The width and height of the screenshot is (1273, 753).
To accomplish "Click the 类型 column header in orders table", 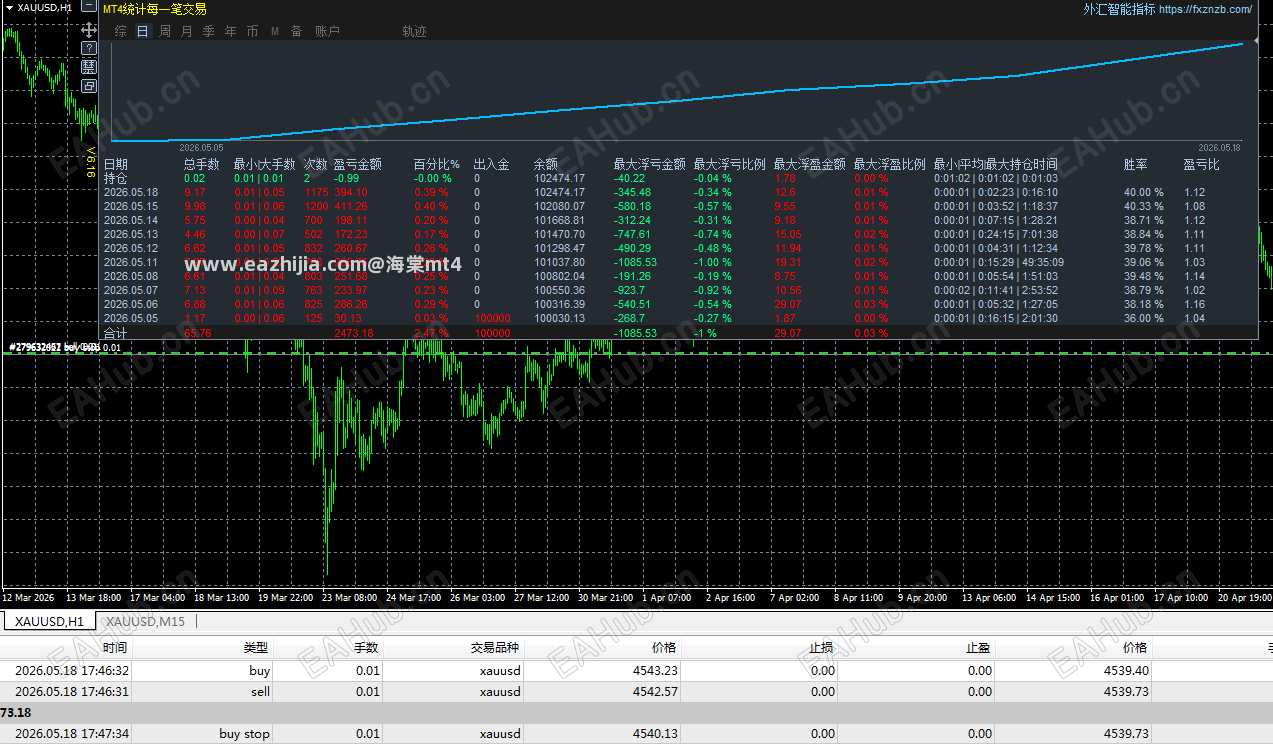I will click(256, 648).
